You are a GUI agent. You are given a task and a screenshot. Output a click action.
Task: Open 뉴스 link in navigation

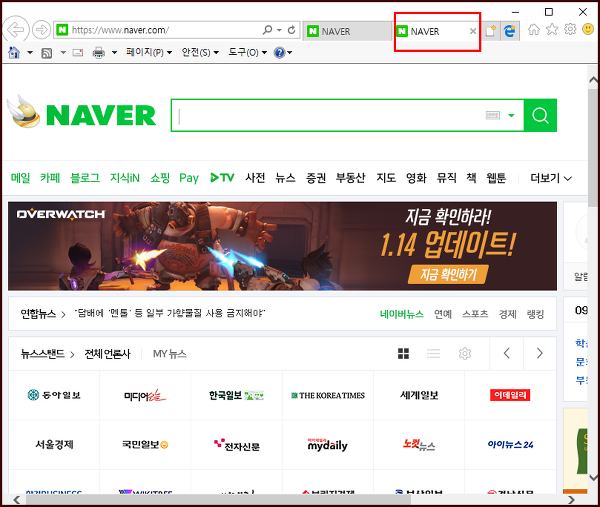click(x=285, y=178)
